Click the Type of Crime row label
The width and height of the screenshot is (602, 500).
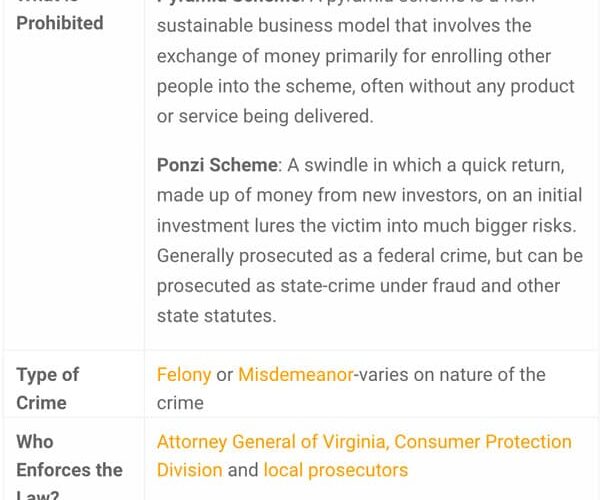[48, 389]
